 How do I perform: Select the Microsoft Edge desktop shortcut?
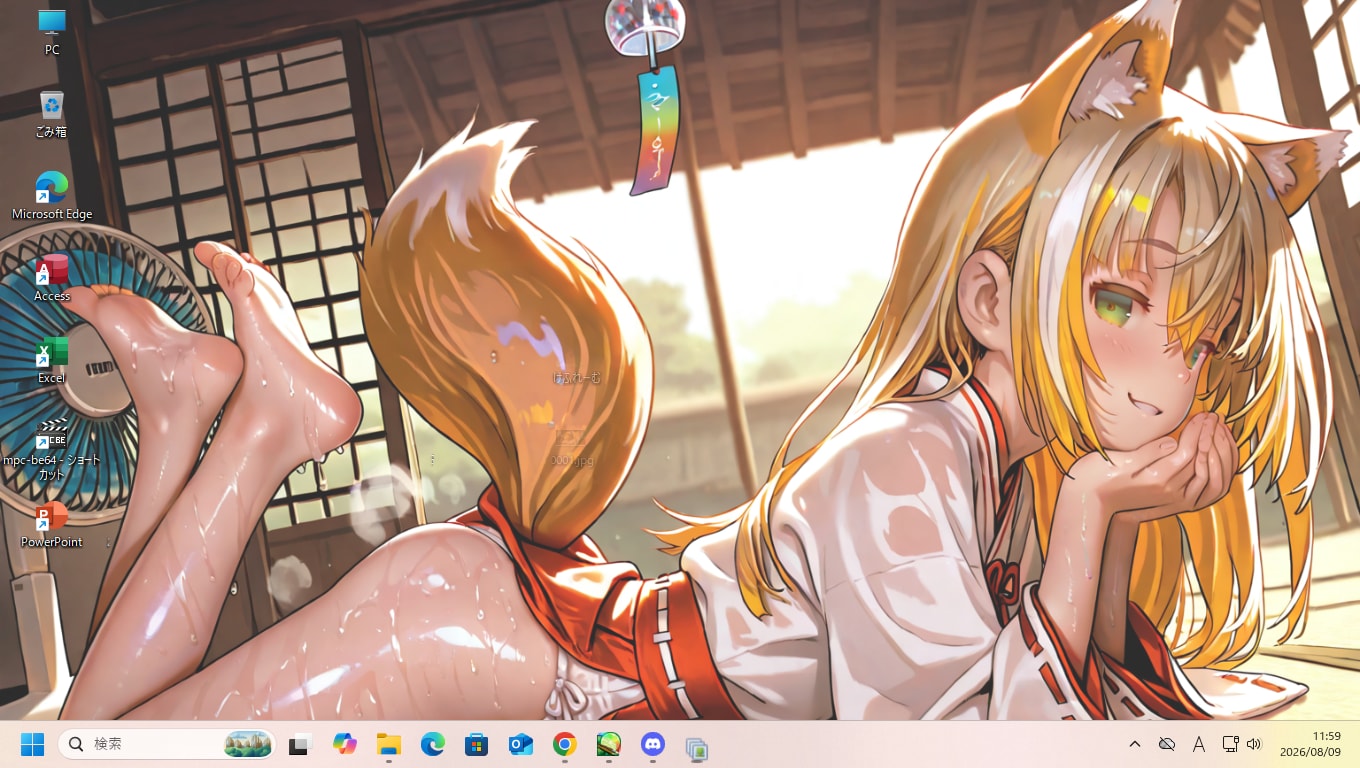pyautogui.click(x=52, y=195)
